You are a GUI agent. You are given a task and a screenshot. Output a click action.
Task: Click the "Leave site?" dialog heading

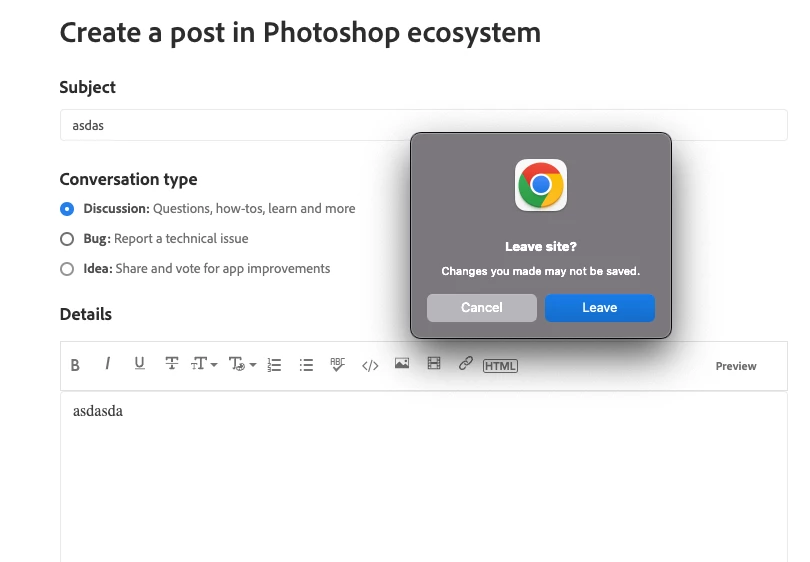[x=541, y=246]
